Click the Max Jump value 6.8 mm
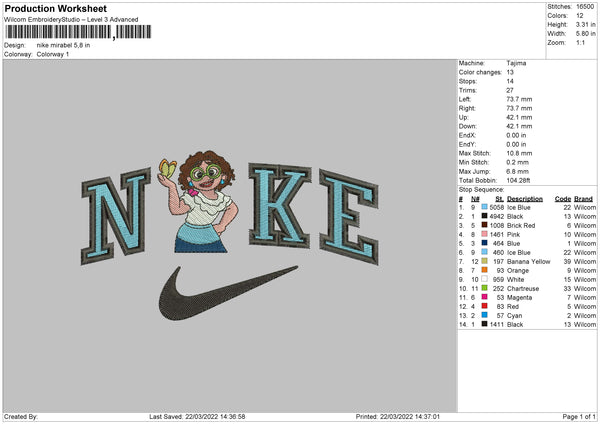 517,171
